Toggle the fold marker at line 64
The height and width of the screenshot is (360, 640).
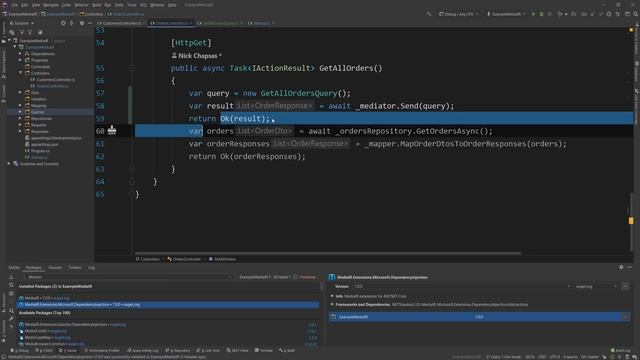(x=132, y=182)
